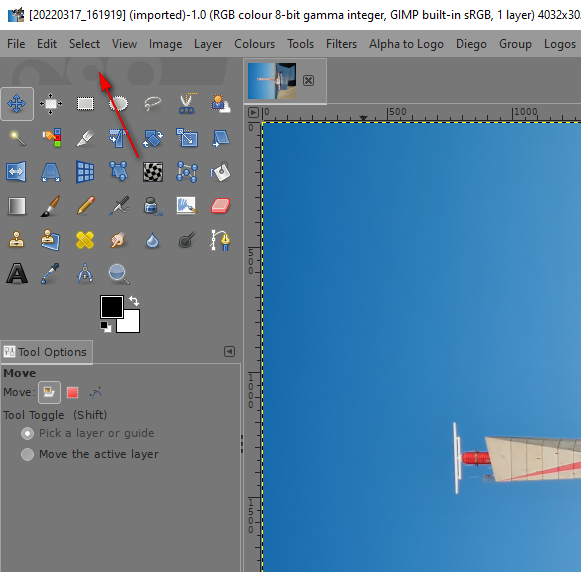Open the Tool Options tab menu arrow
This screenshot has height=572, width=581.
pyautogui.click(x=229, y=352)
